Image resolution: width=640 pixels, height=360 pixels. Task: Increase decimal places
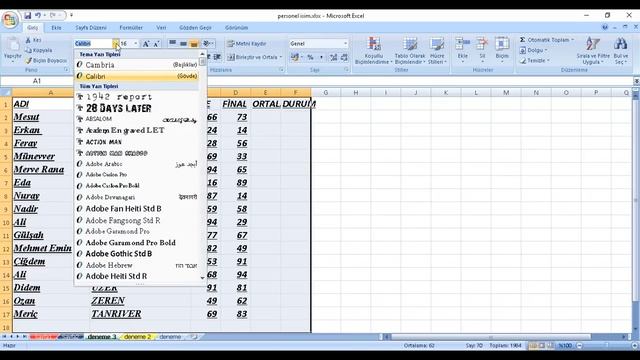(333, 57)
